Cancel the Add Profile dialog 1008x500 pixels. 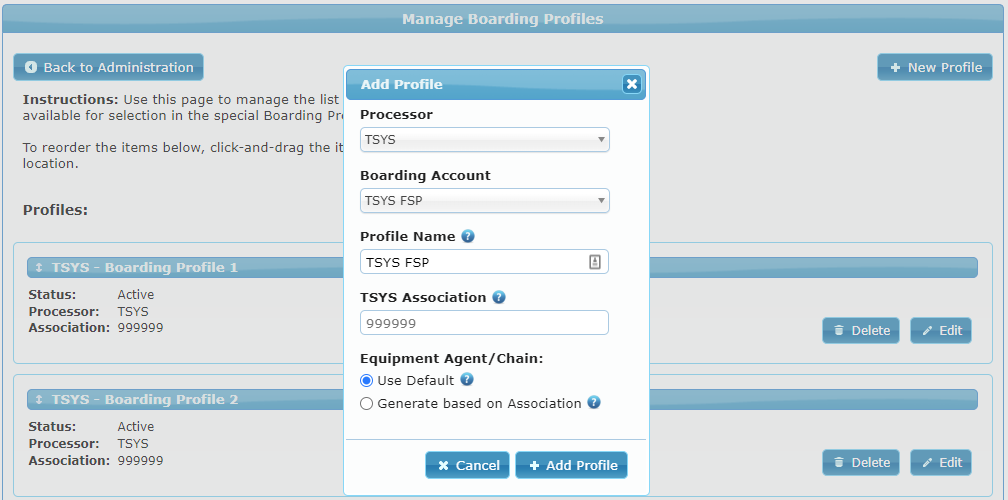point(467,465)
